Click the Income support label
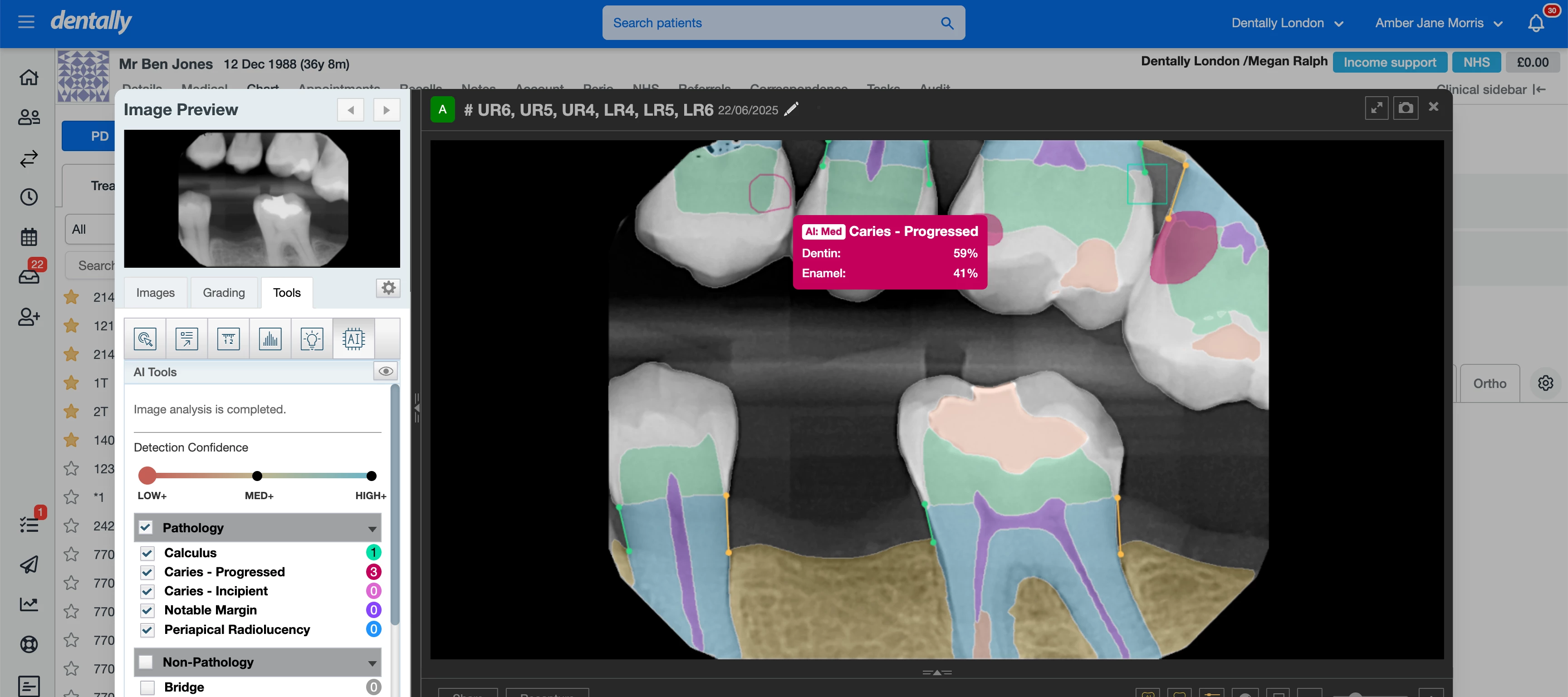The image size is (1568, 697). click(1390, 61)
